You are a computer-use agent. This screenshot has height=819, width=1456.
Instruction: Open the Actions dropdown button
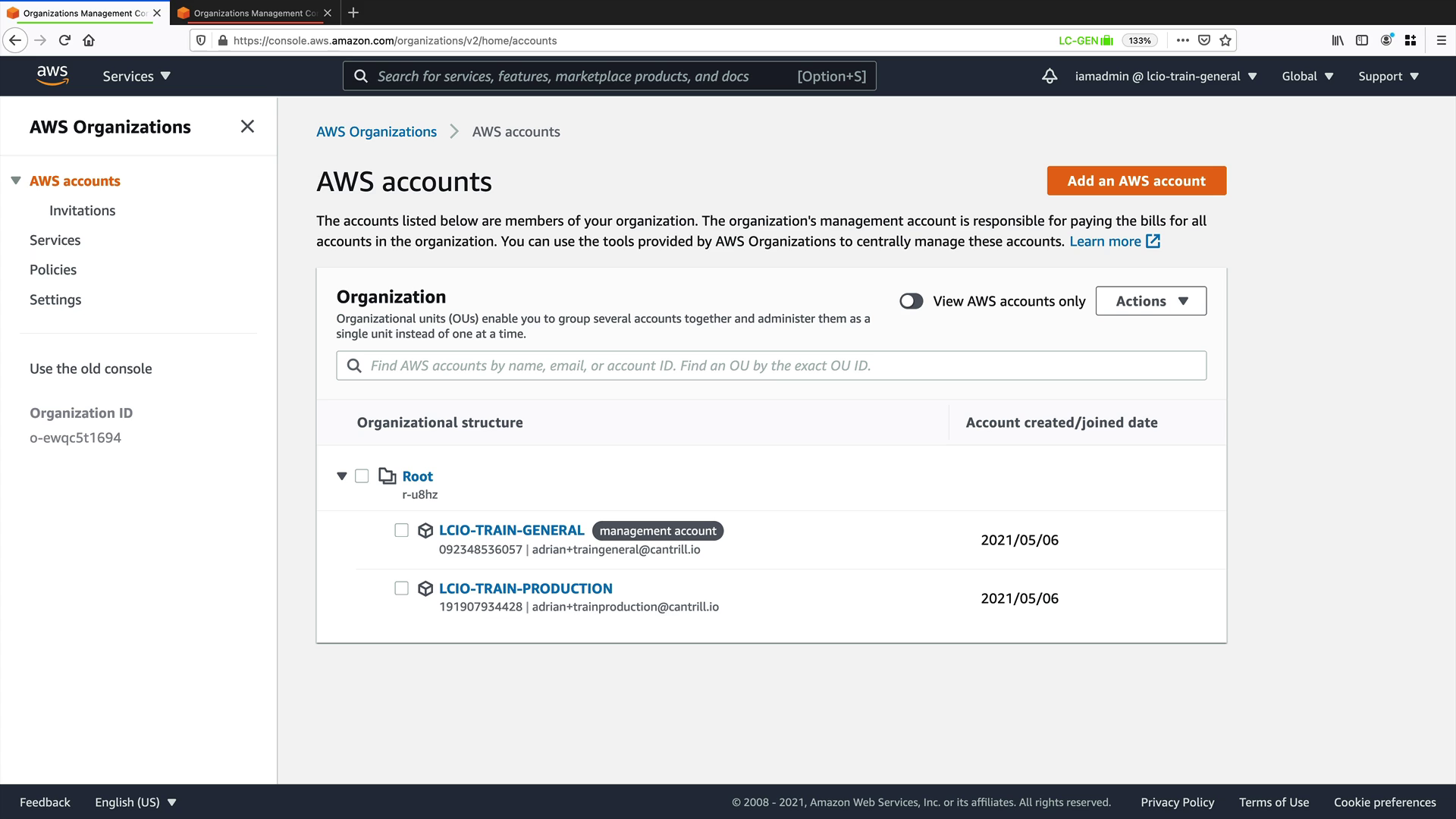[x=1151, y=301]
